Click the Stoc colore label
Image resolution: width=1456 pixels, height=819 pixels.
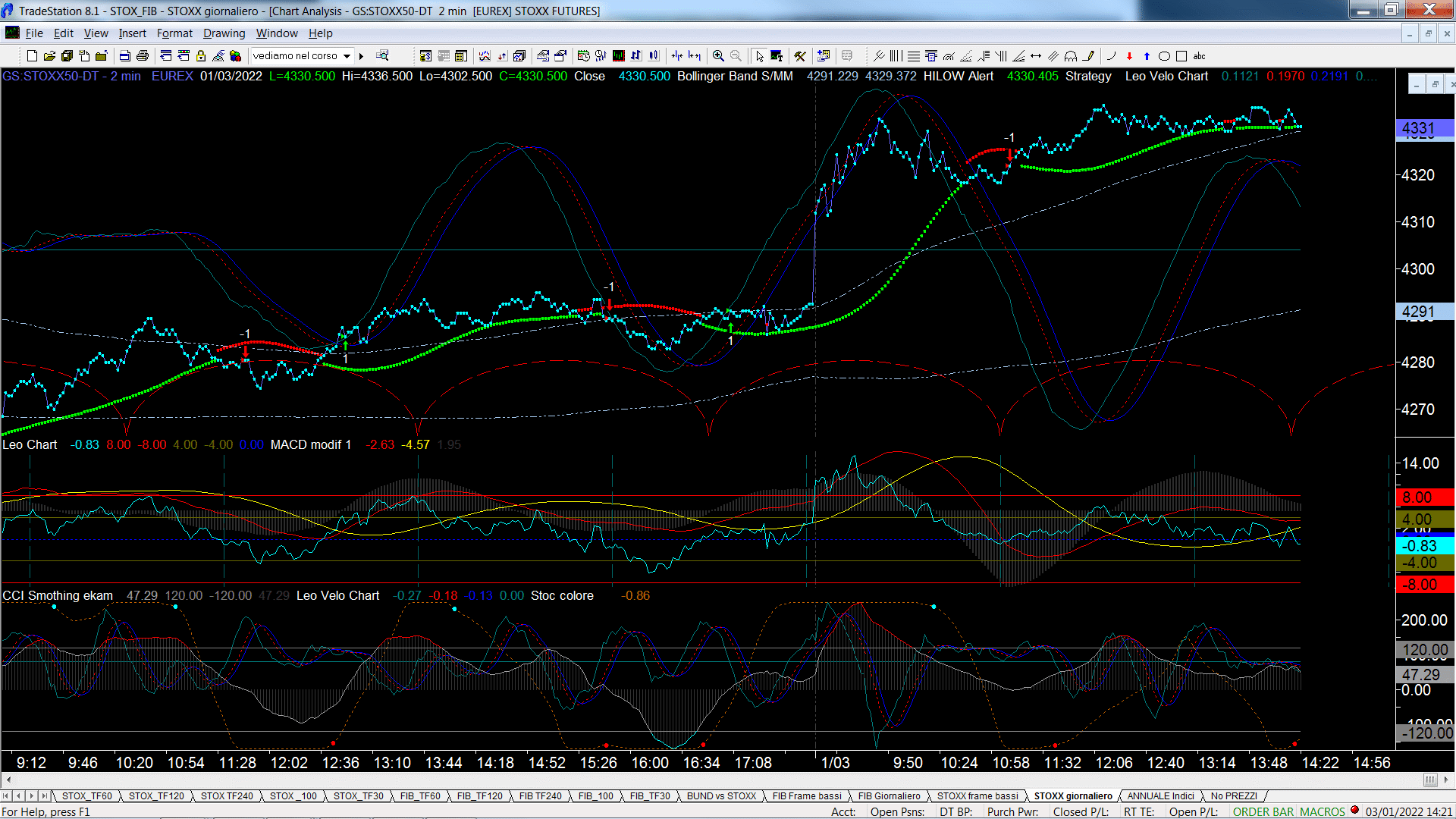coord(562,595)
